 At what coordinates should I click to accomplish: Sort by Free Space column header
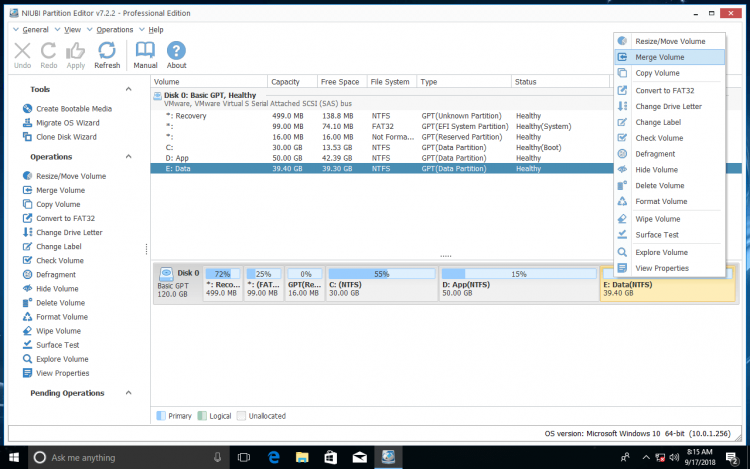tap(342, 82)
